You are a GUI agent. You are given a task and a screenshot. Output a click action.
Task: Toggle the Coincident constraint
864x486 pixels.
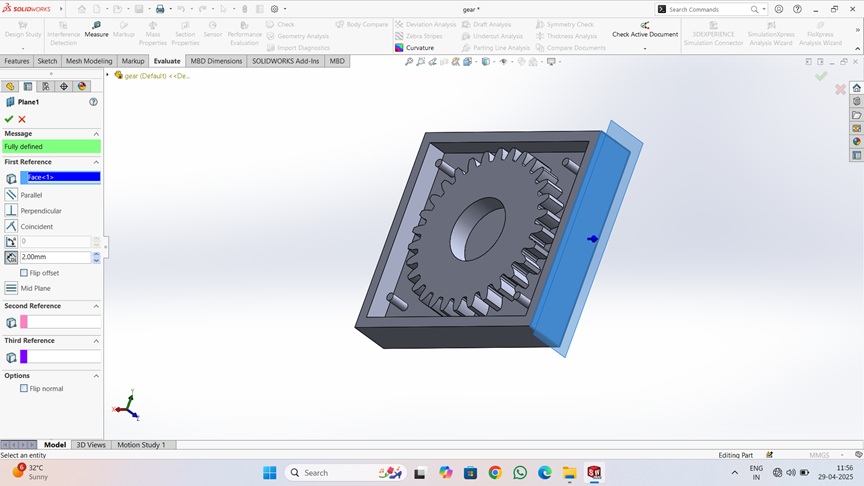point(11,226)
